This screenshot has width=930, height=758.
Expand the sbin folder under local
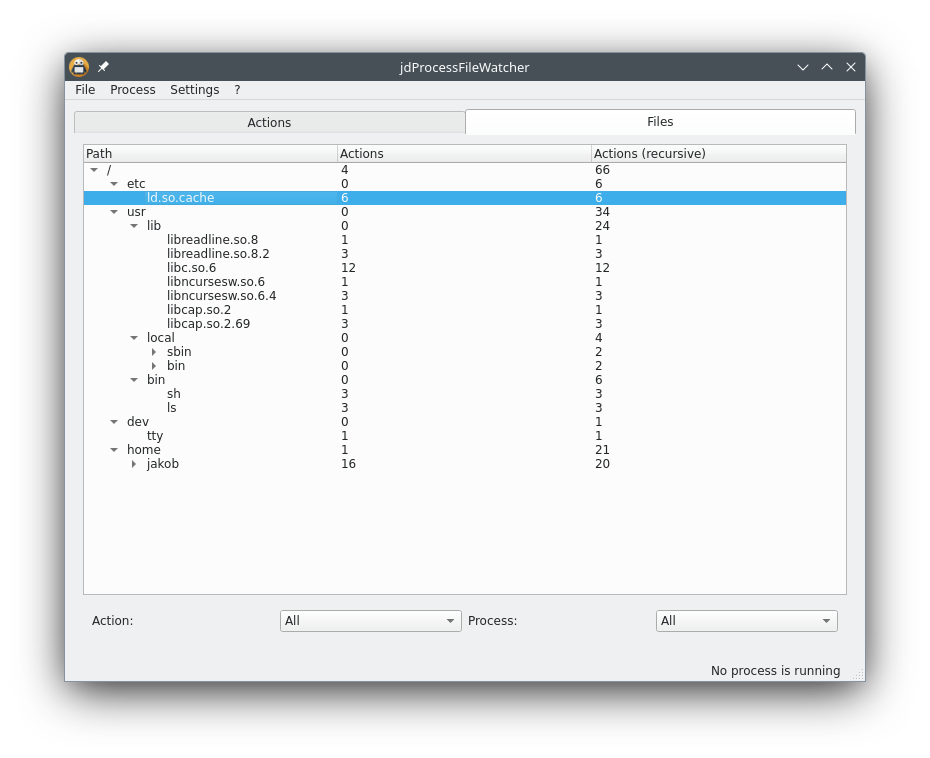[154, 352]
